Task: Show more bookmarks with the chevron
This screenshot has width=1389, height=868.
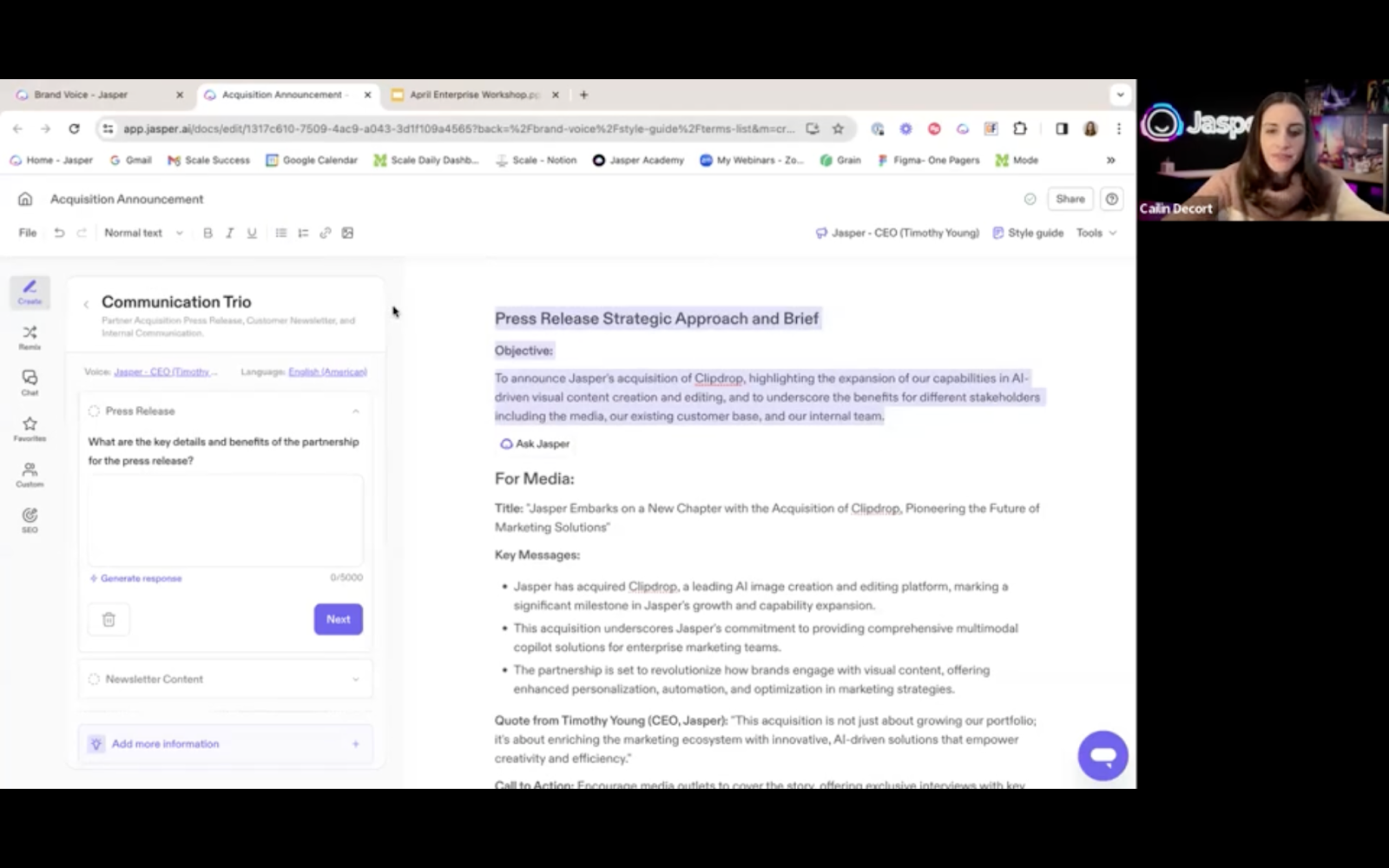Action: pos(1110,160)
